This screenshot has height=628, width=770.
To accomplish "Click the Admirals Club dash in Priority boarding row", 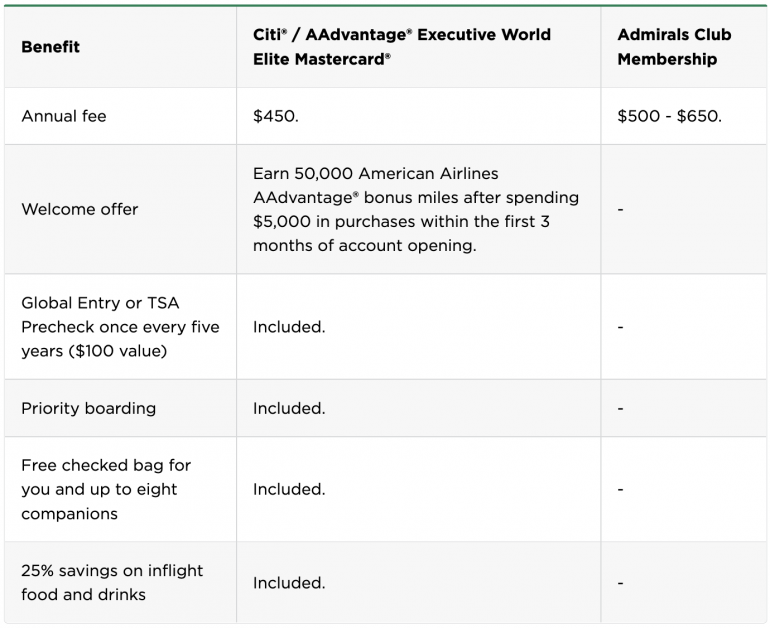I will point(621,408).
